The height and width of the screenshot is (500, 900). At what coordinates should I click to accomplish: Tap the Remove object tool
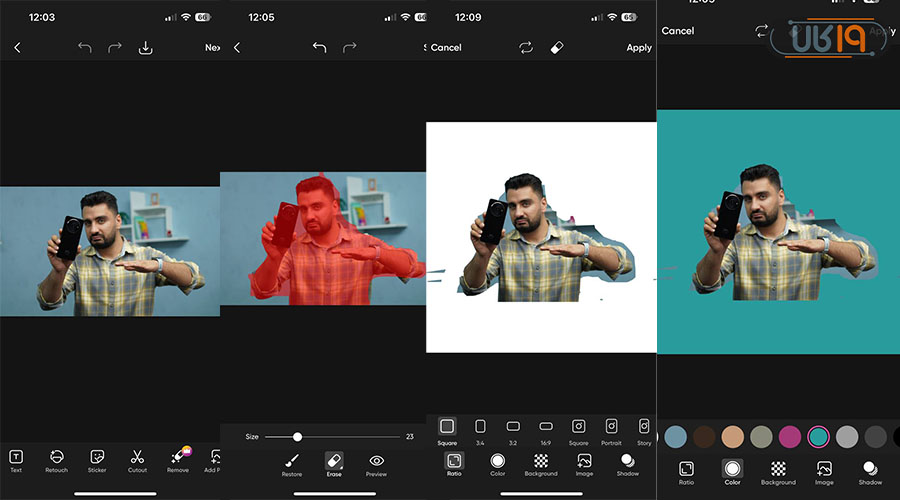point(178,459)
